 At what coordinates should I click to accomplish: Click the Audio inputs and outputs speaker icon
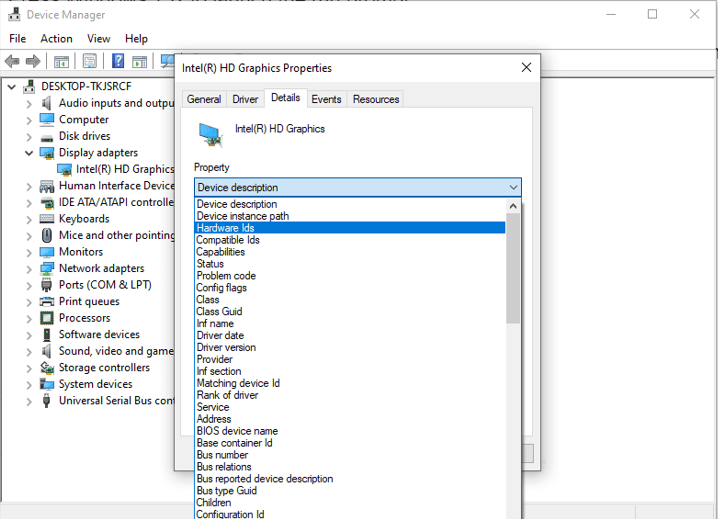(x=47, y=103)
